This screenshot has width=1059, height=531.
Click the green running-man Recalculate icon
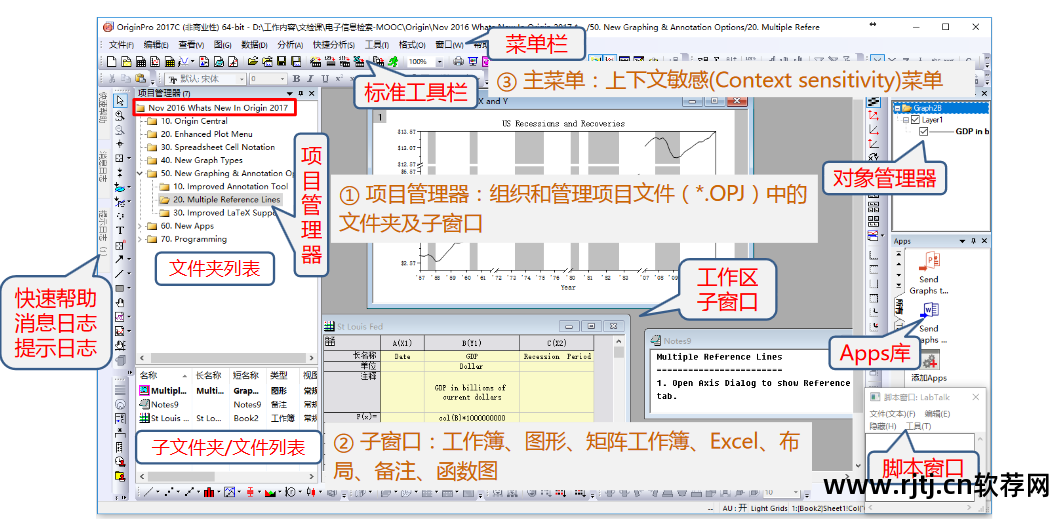393,61
